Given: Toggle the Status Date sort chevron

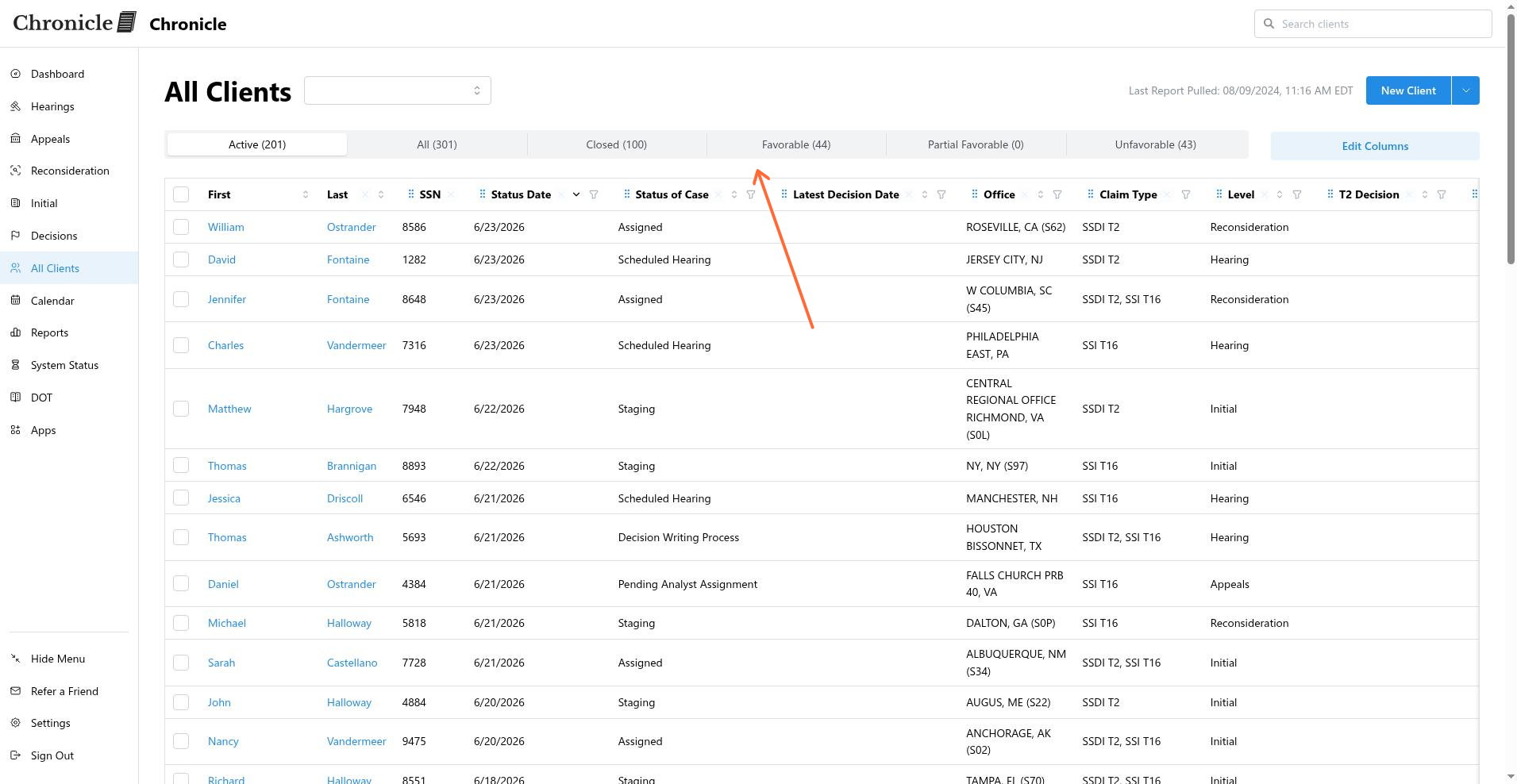Looking at the screenshot, I should coord(576,194).
